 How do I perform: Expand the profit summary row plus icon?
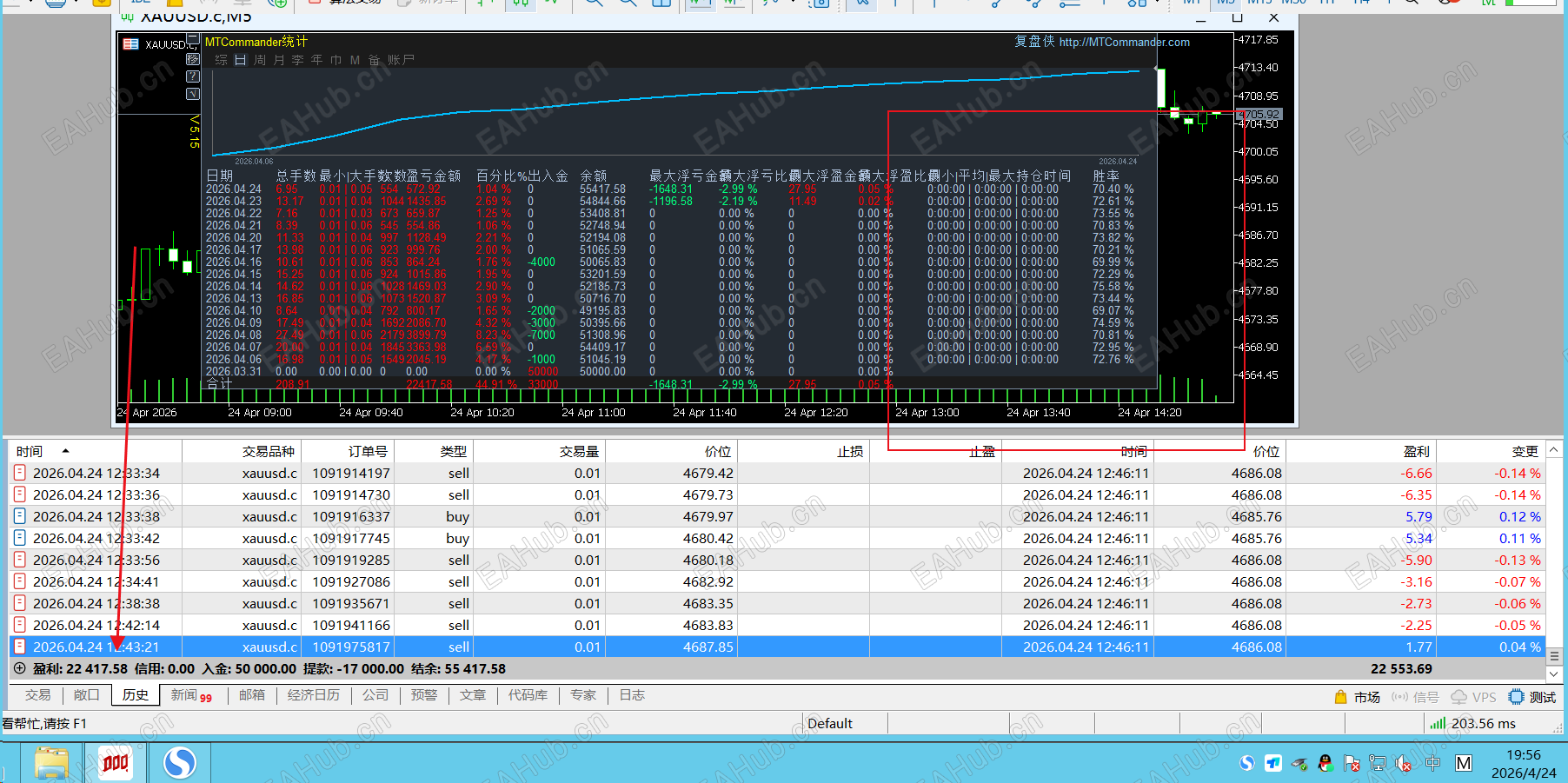tap(19, 669)
